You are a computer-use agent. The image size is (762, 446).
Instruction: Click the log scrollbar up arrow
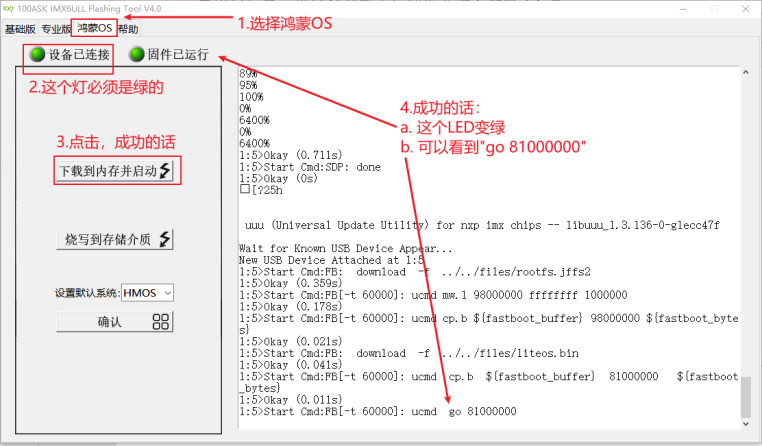(x=746, y=72)
